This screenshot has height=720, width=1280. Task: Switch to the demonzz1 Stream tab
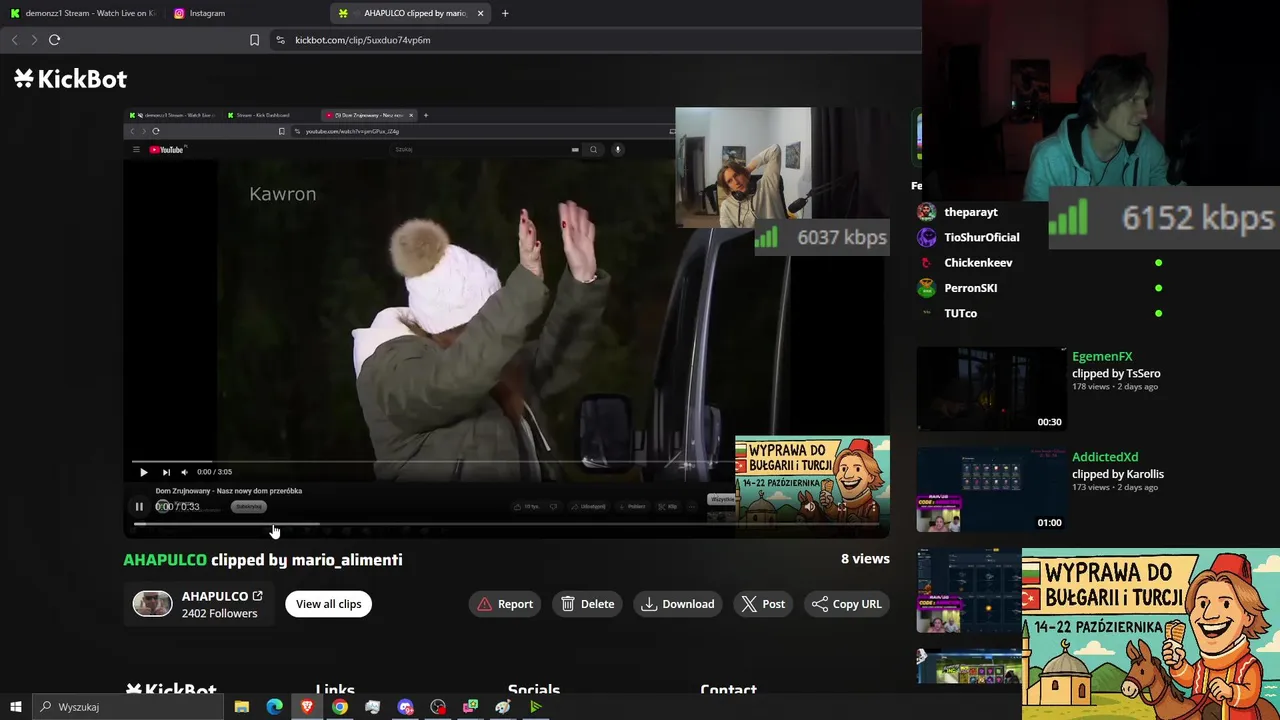tap(82, 13)
